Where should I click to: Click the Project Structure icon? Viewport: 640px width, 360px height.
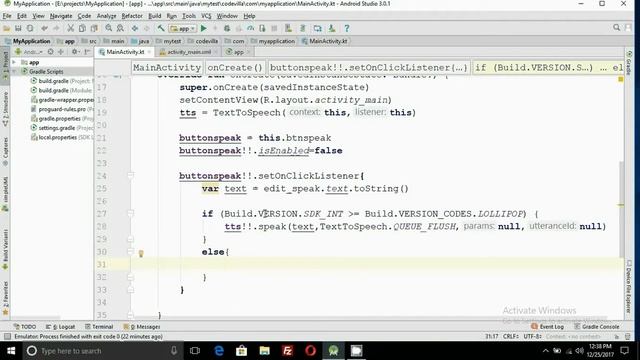point(317,29)
